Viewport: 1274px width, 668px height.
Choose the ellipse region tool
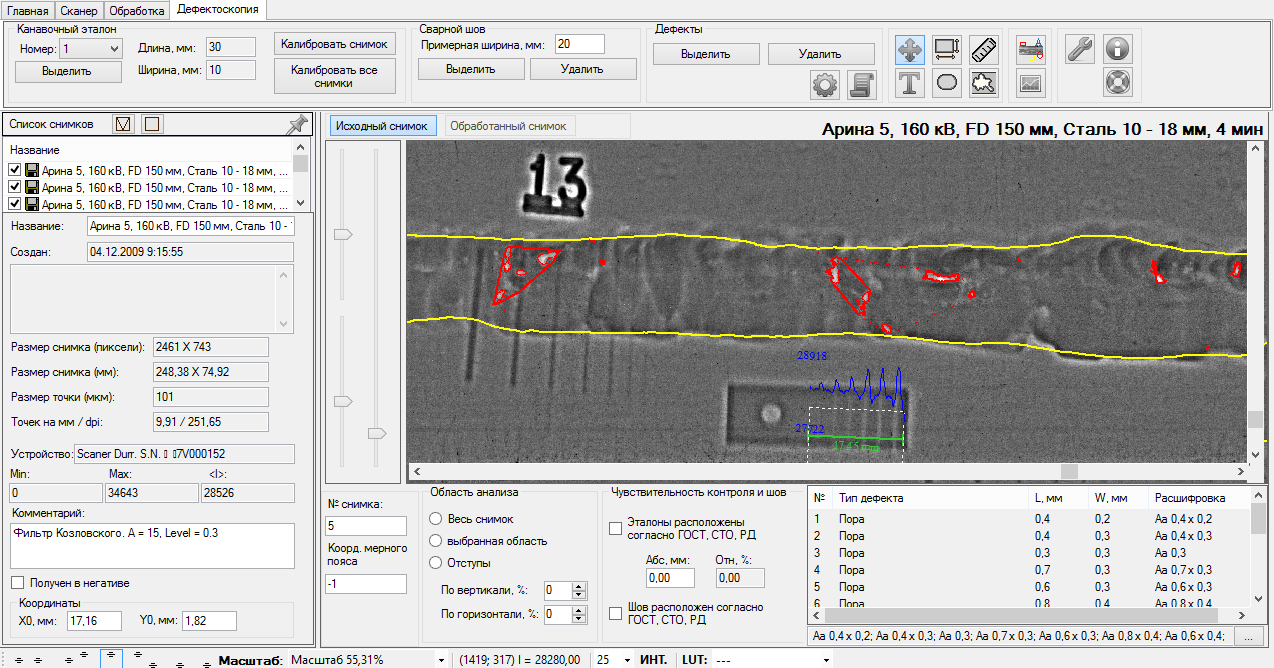pos(947,84)
